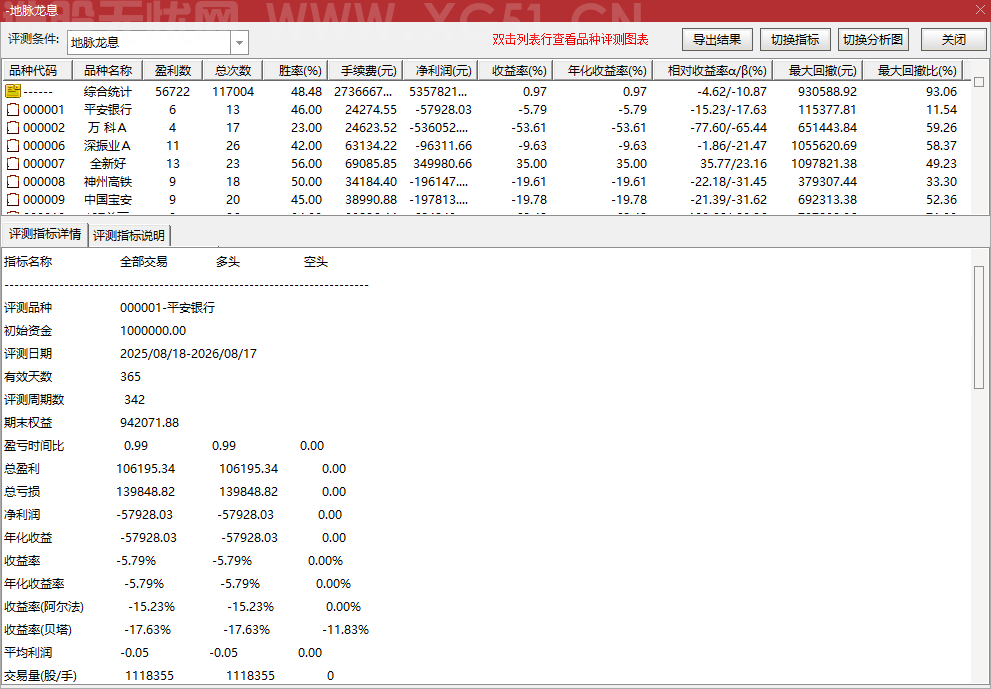Sort by 胜率(%) column header
991x689 pixels.
[x=295, y=70]
